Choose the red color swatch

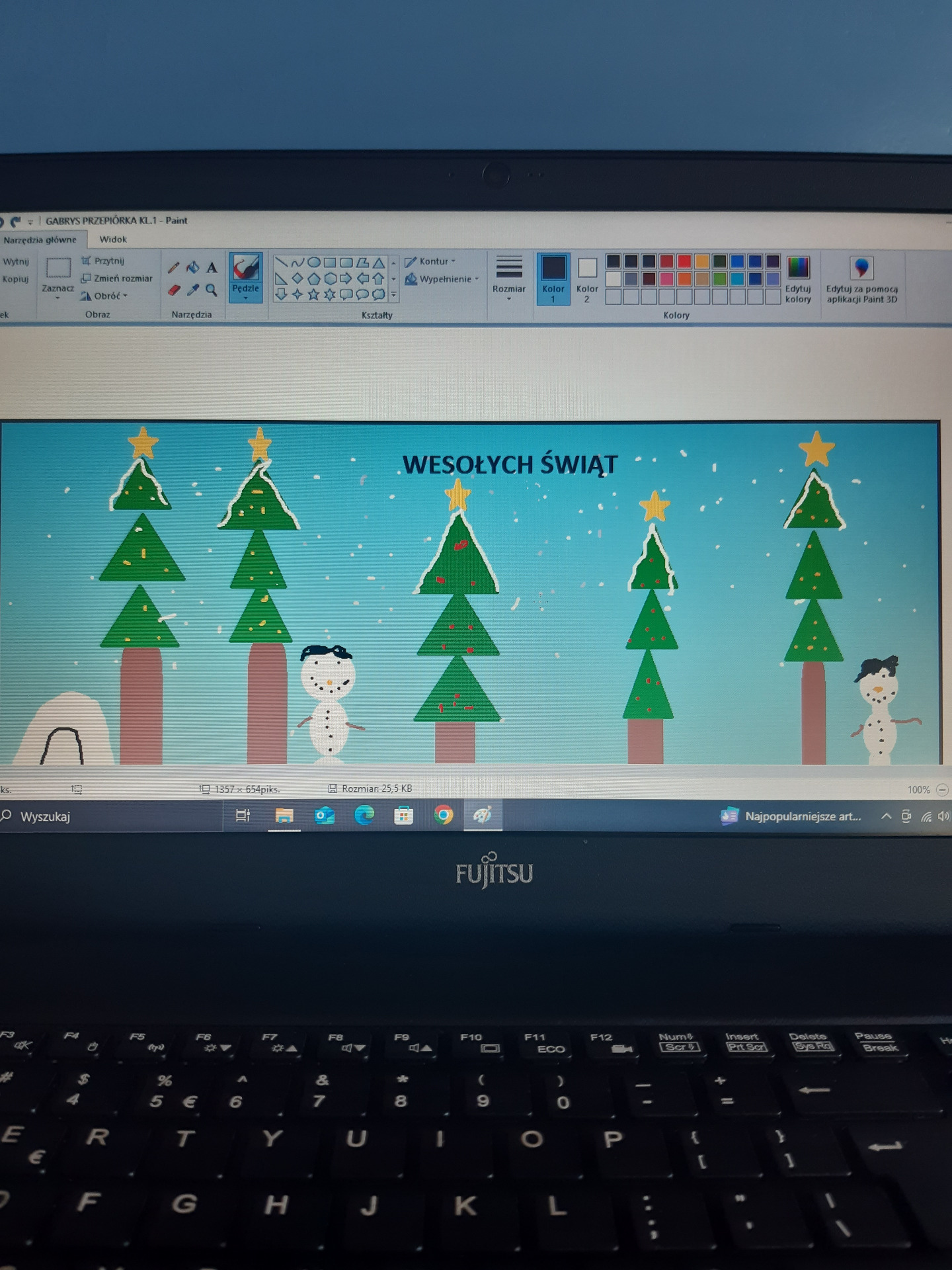click(x=684, y=262)
